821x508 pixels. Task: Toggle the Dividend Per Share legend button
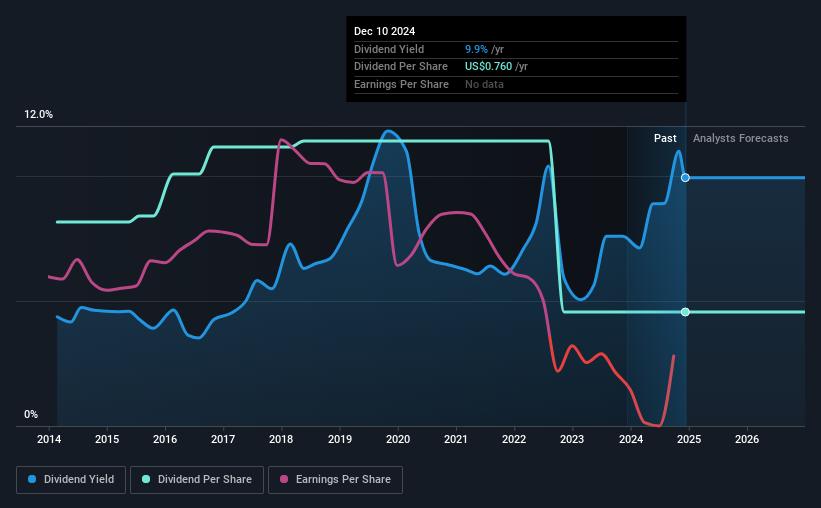(197, 480)
